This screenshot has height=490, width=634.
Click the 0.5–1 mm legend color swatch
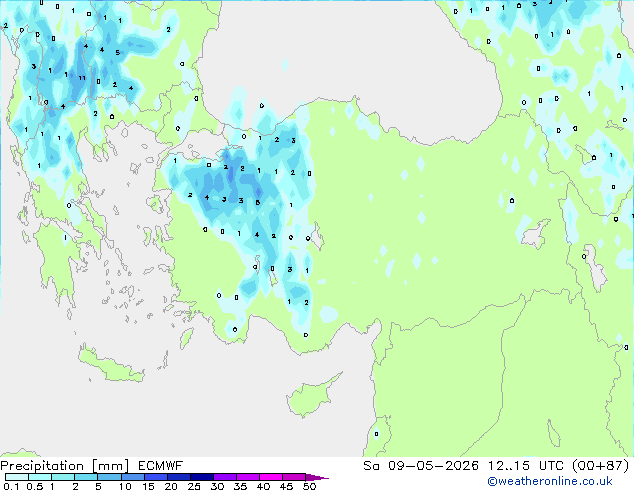click(x=40, y=477)
